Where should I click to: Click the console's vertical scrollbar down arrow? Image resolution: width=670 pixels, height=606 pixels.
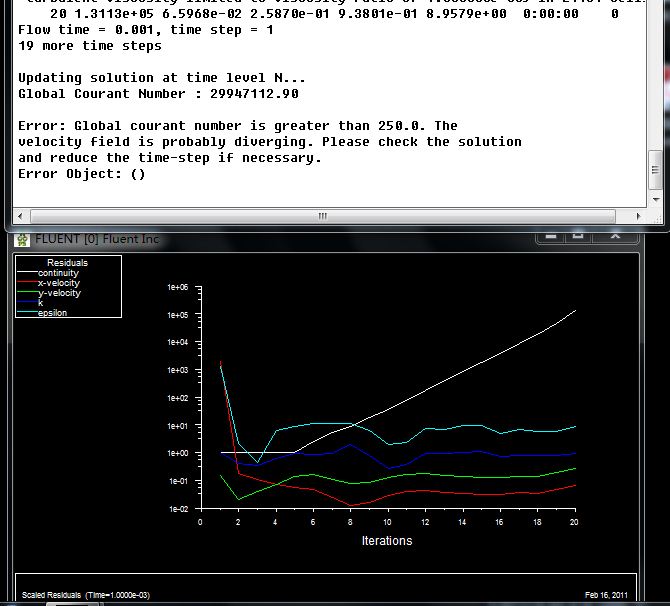point(655,200)
